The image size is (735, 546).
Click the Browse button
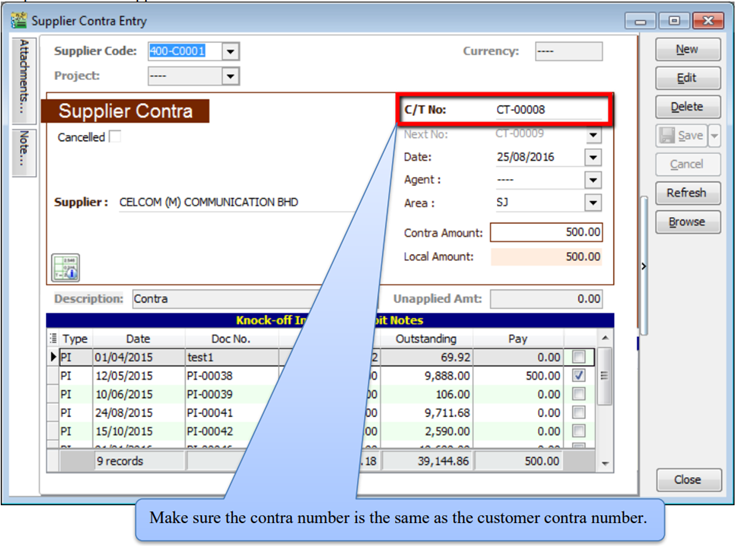click(x=687, y=222)
